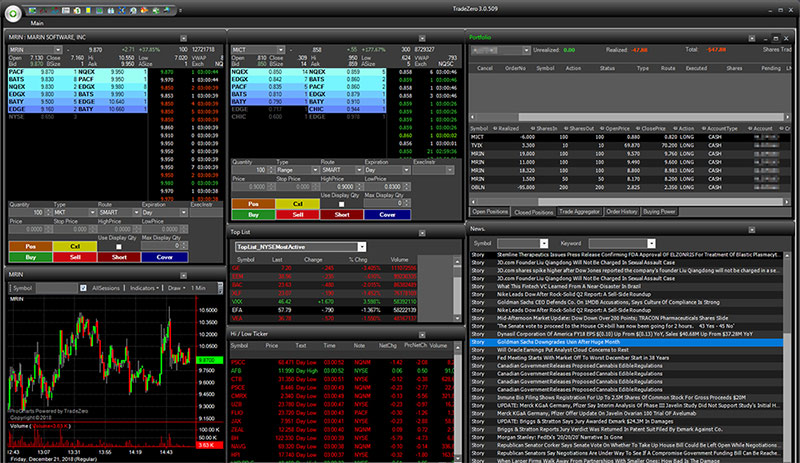Viewport: 800px width, 463px height.
Task: Open the Expiration Day dropdown in the MICT panel
Action: coord(406,170)
